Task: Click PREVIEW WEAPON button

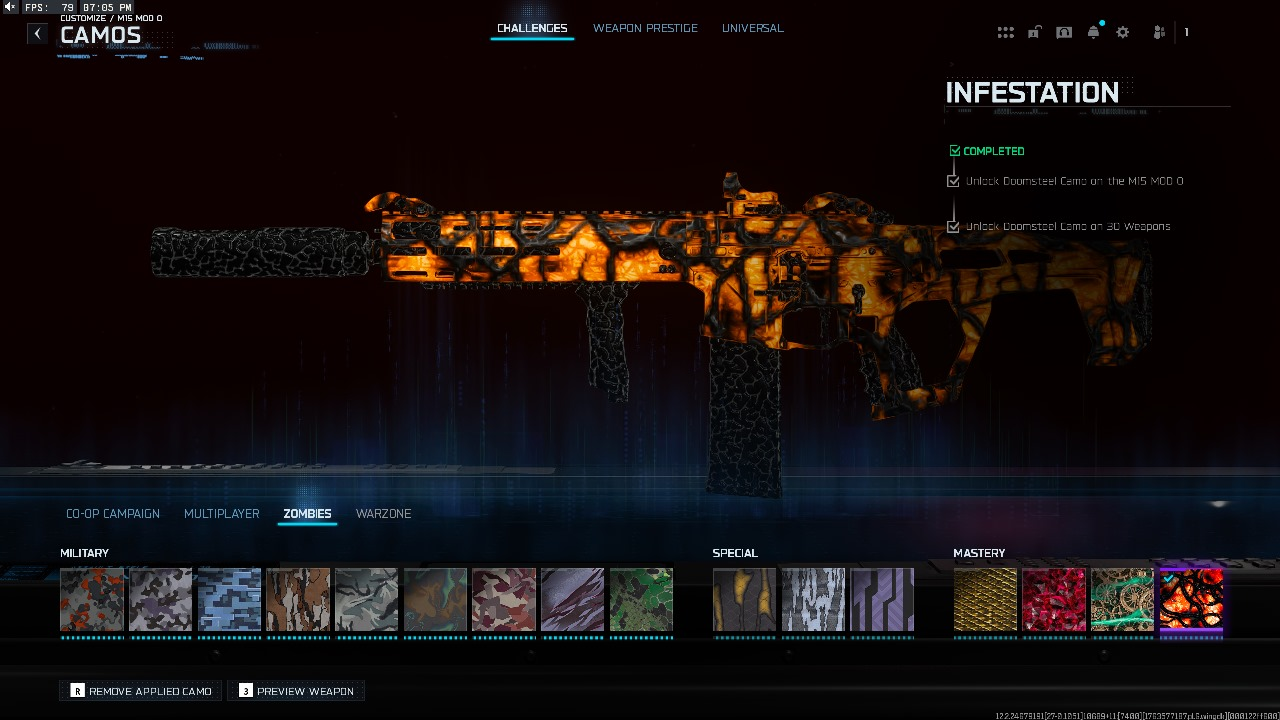Action: (x=296, y=691)
